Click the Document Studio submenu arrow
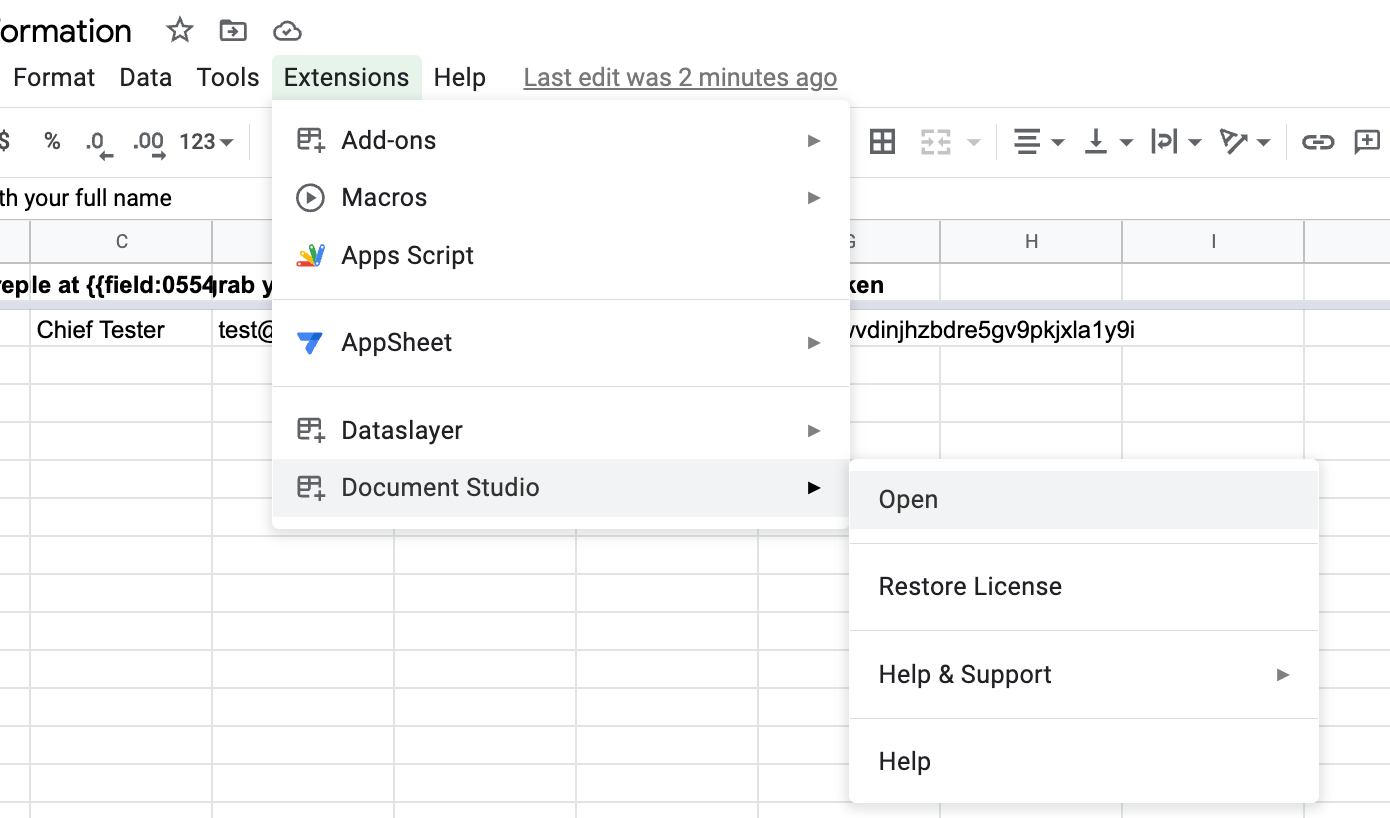 tap(814, 488)
